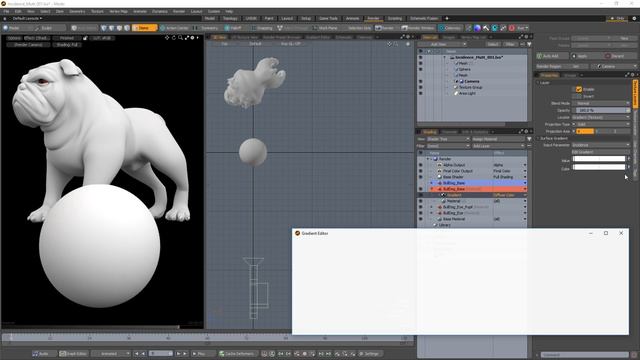Open the Blend Mode dropdown
Screen dimensions: 640x360
(x=601, y=103)
